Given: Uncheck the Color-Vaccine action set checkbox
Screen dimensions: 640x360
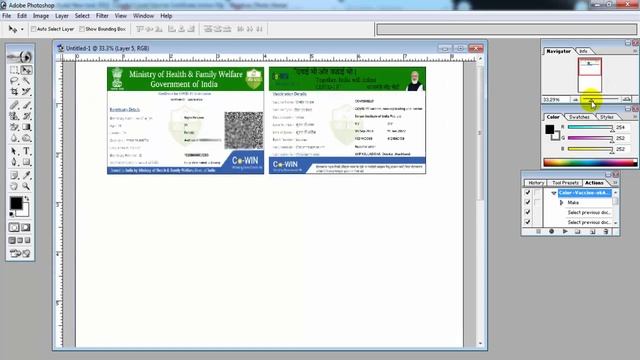Looking at the screenshot, I should (x=527, y=193).
